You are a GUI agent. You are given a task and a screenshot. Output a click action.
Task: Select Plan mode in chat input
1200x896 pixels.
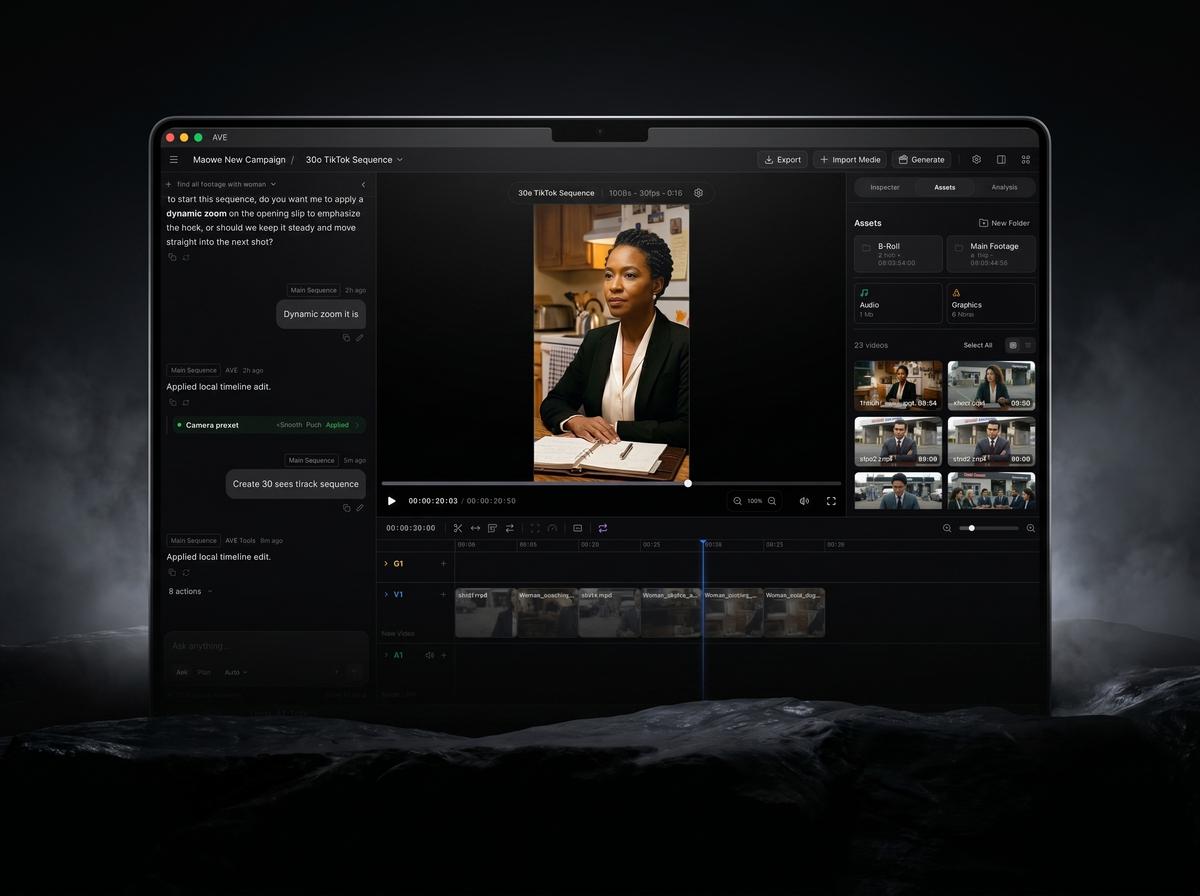click(x=204, y=672)
